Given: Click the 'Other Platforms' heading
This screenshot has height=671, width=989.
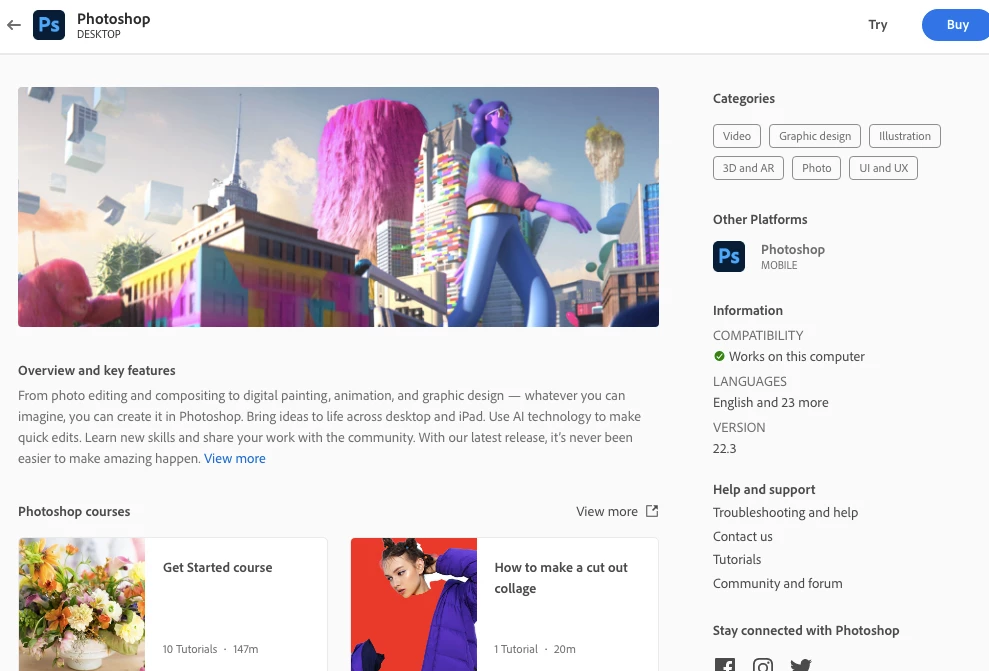Looking at the screenshot, I should tap(760, 219).
